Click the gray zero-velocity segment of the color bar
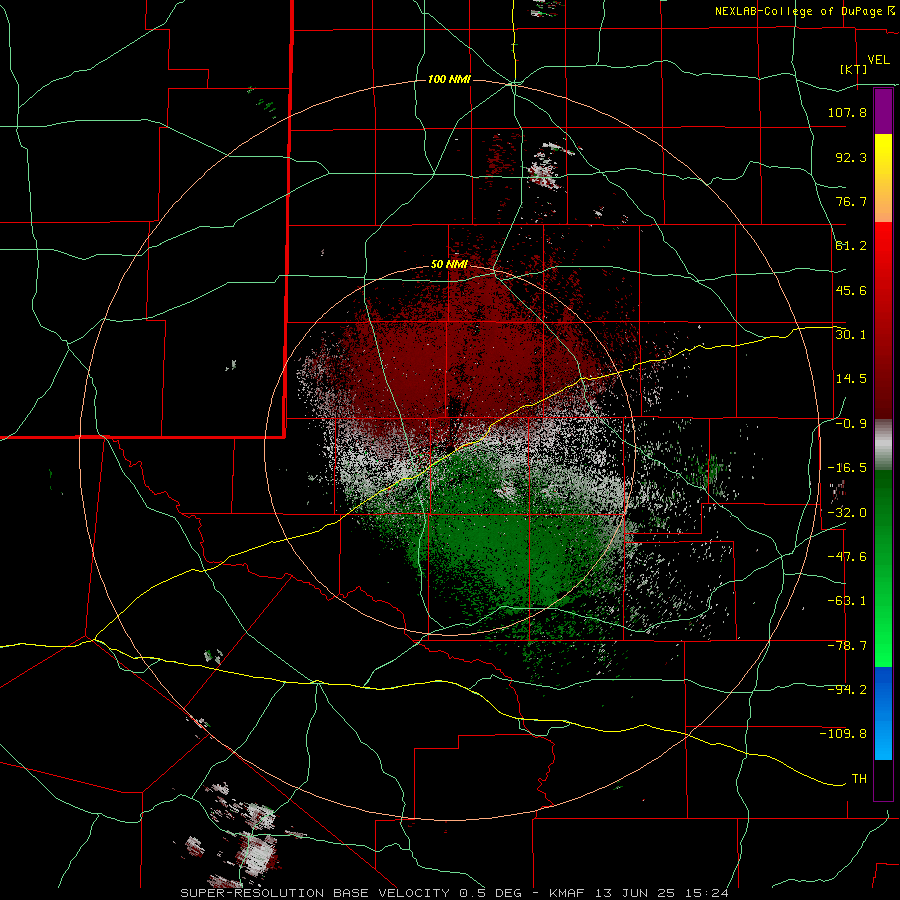Image resolution: width=900 pixels, height=900 pixels. [883, 445]
